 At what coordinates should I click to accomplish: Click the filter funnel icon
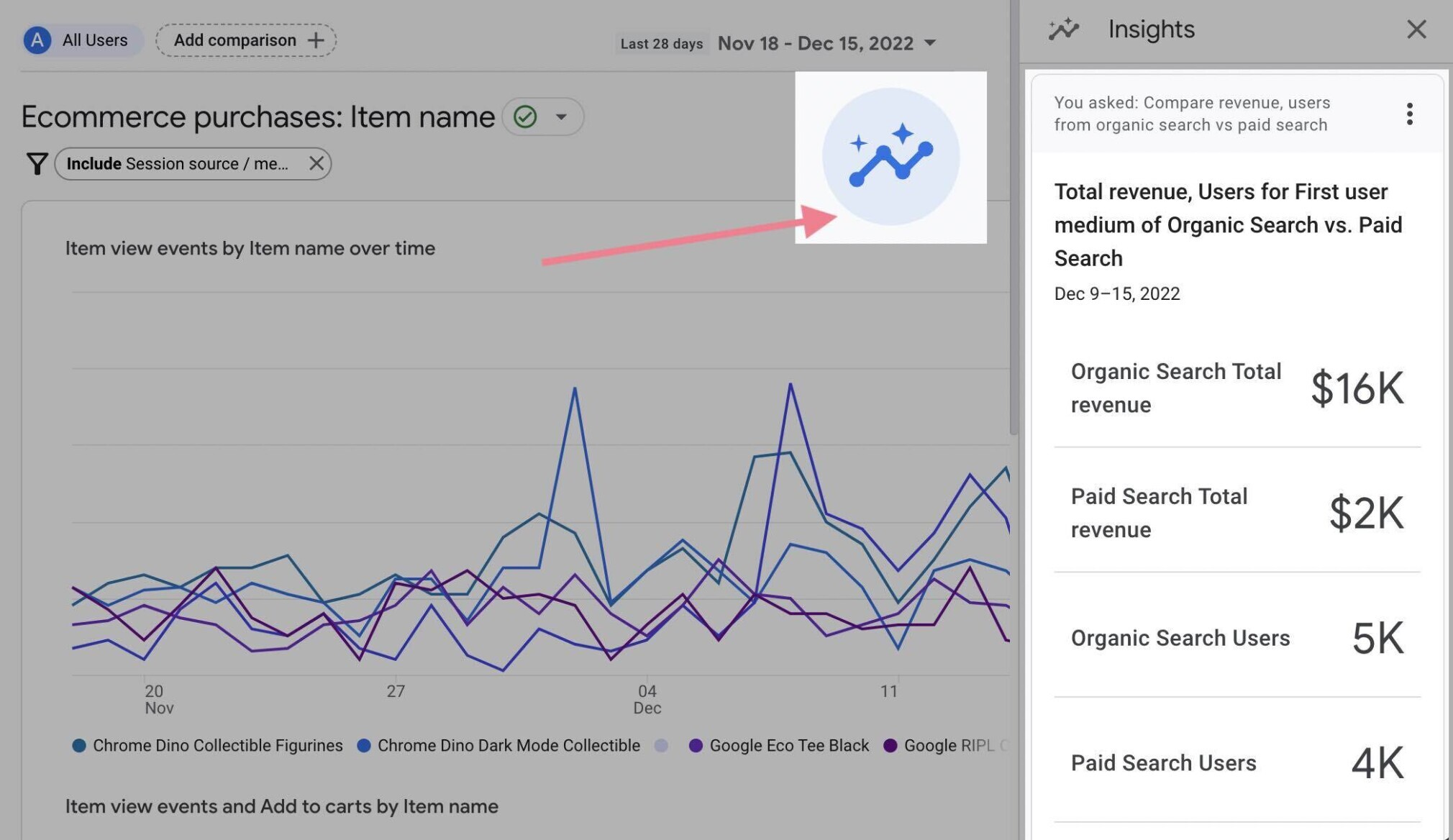pyautogui.click(x=36, y=163)
